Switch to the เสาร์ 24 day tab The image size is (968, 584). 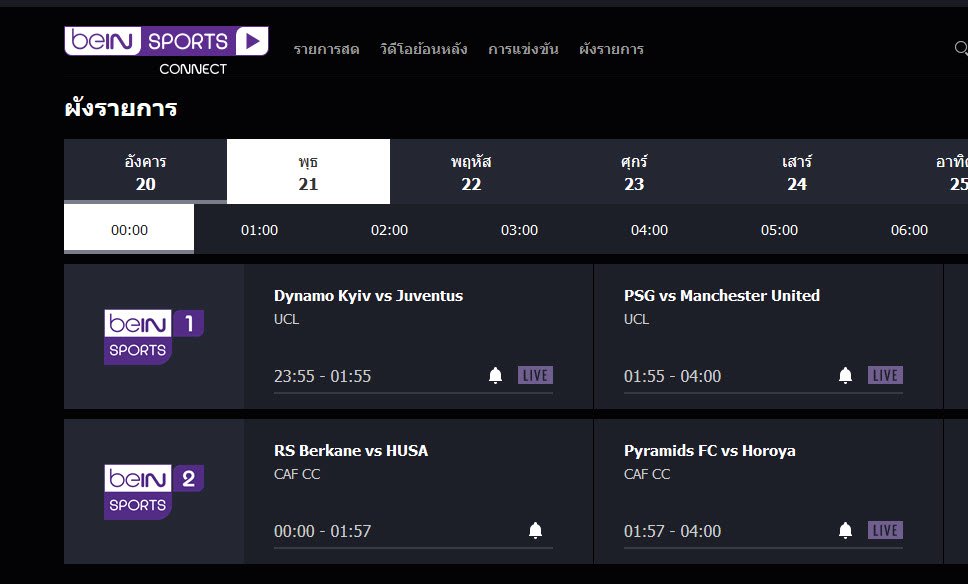[797, 172]
